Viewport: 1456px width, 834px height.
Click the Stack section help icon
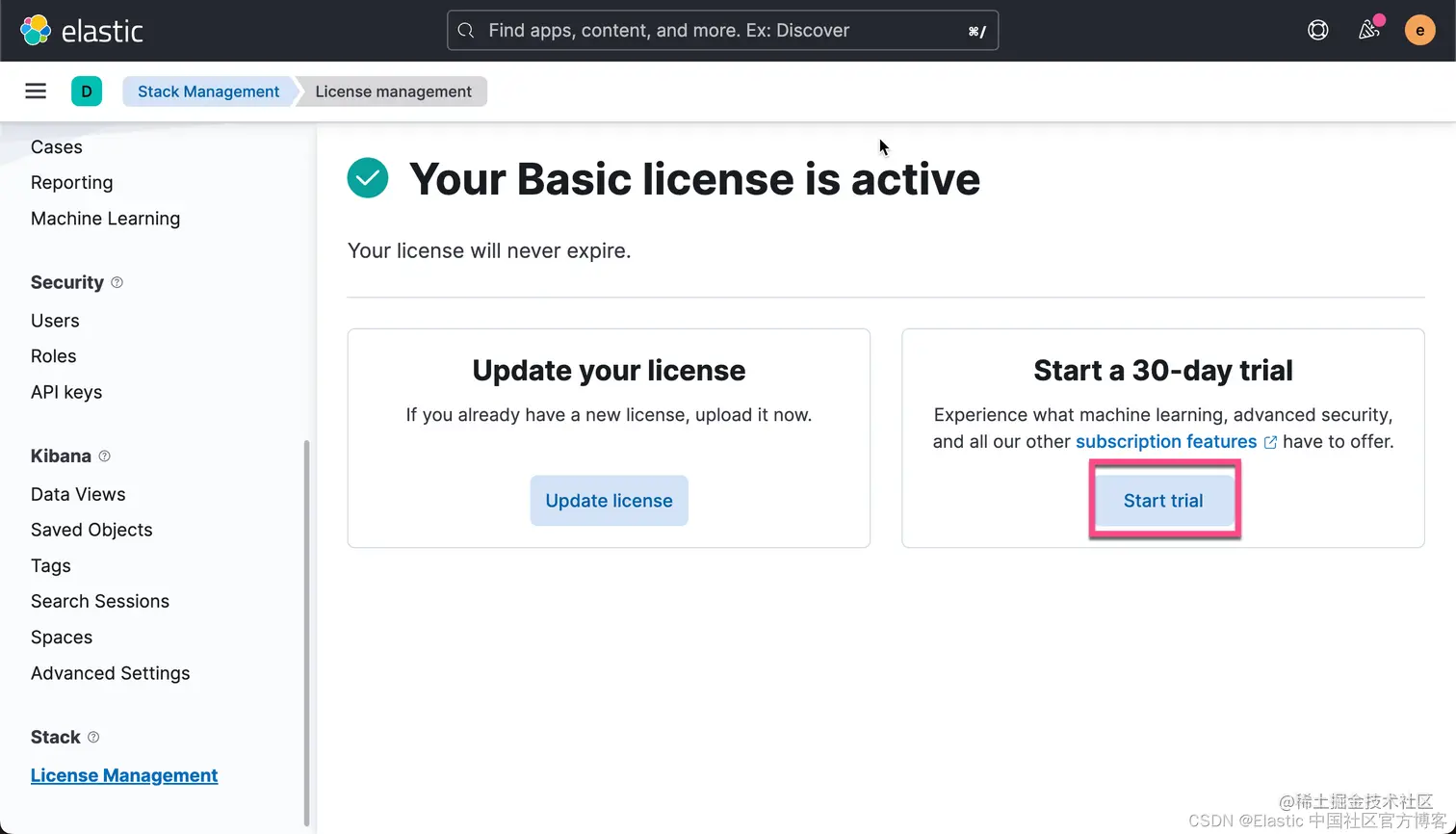(93, 737)
